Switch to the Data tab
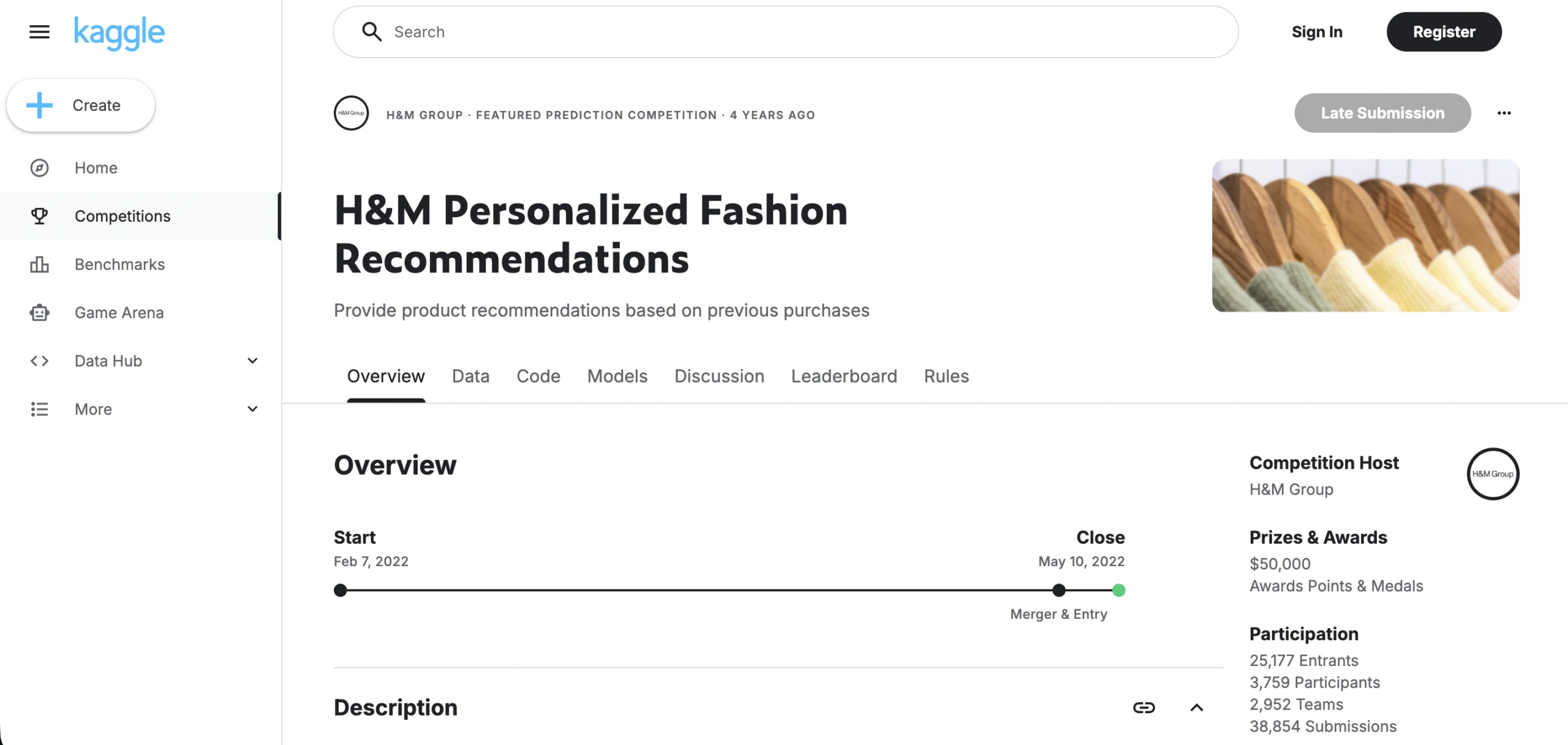Viewport: 1568px width, 745px height. pos(470,376)
